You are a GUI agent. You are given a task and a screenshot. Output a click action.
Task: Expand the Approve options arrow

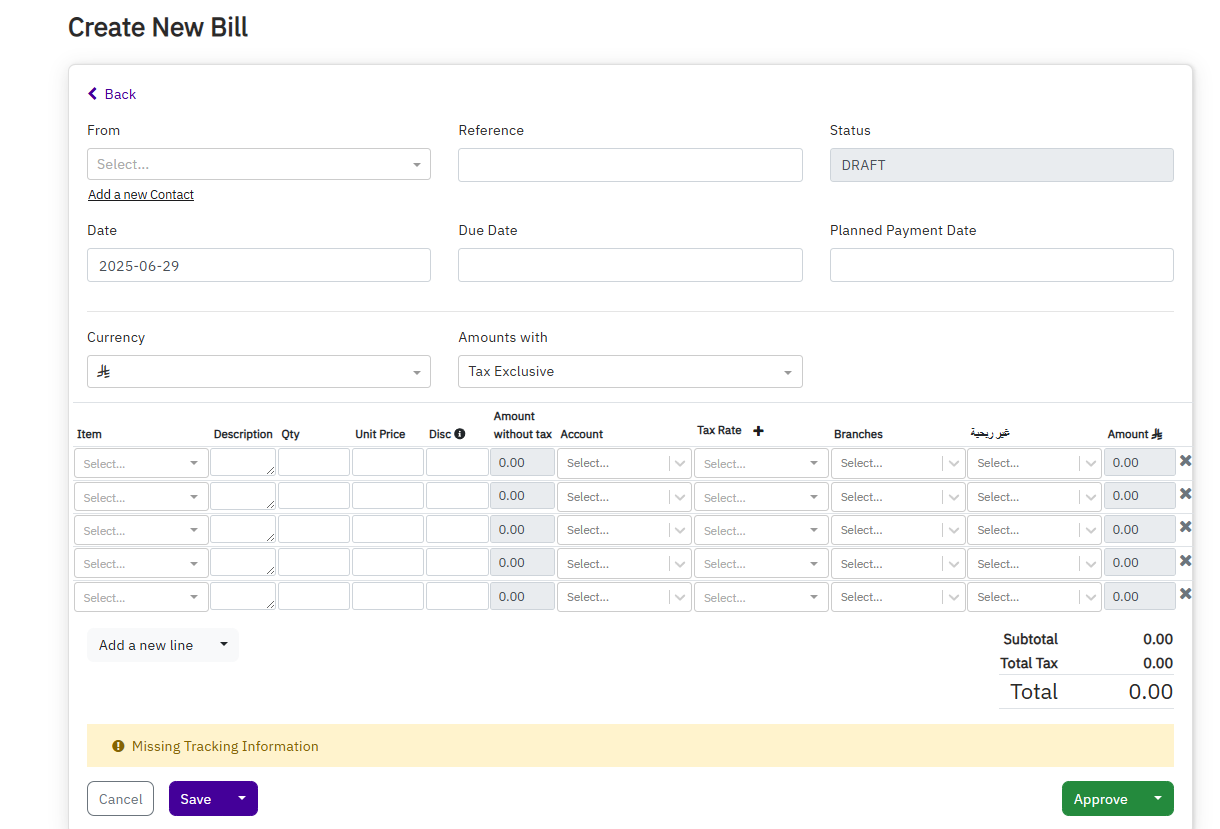click(x=1158, y=798)
